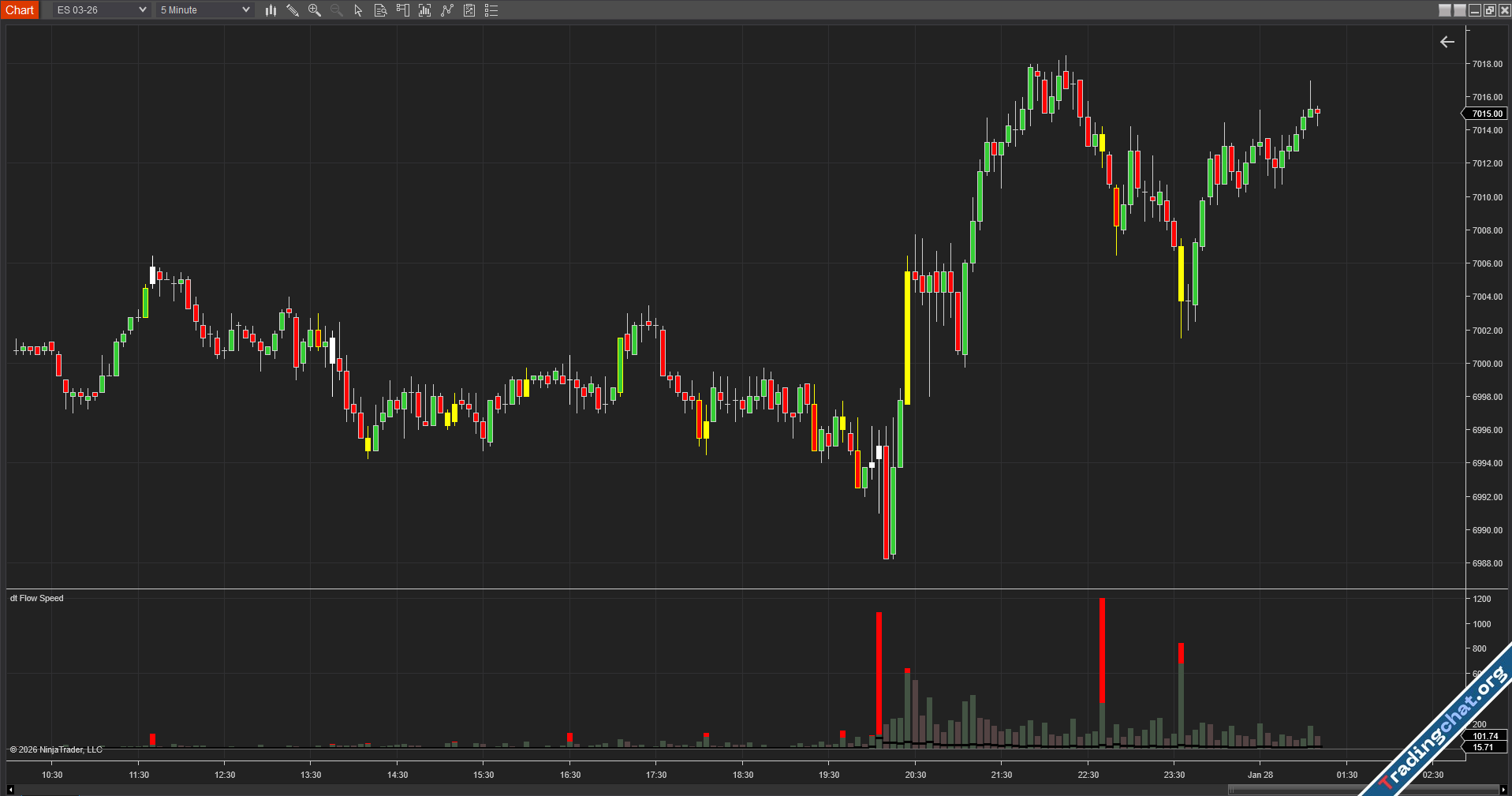
Task: Click the zoom in magnifier icon
Action: point(315,10)
